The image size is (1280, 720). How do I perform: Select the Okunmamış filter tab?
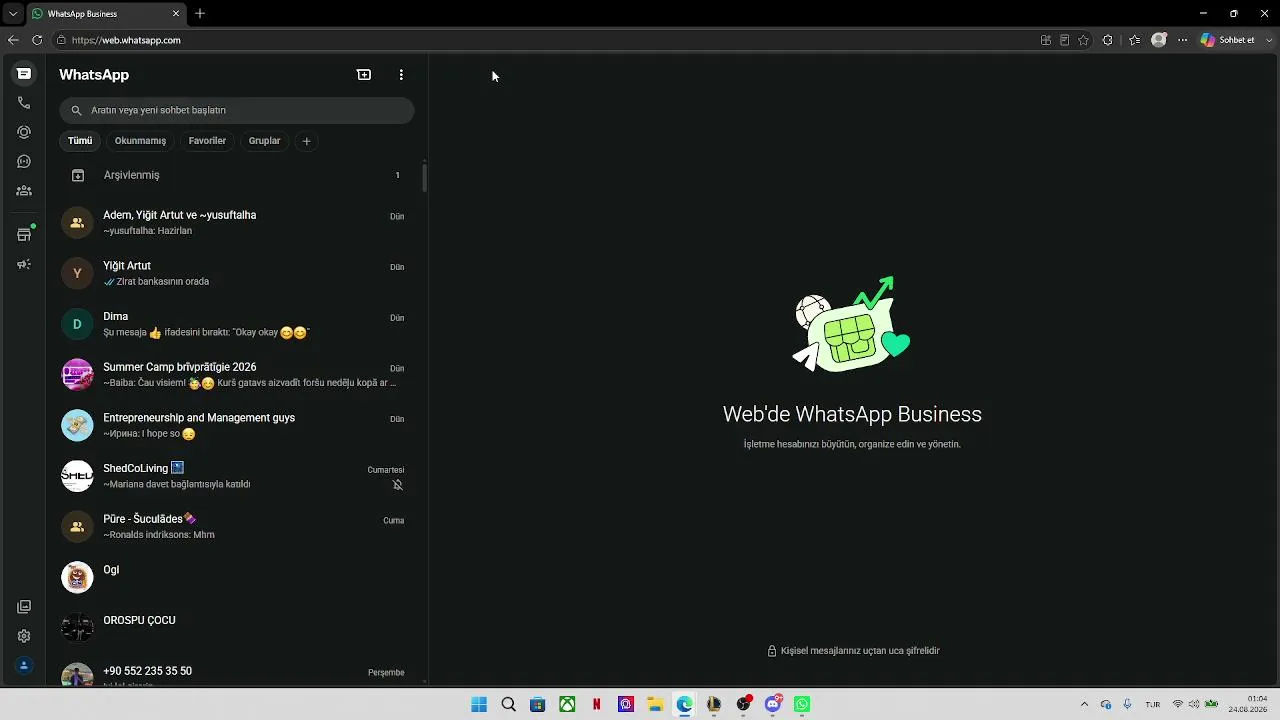coord(140,141)
